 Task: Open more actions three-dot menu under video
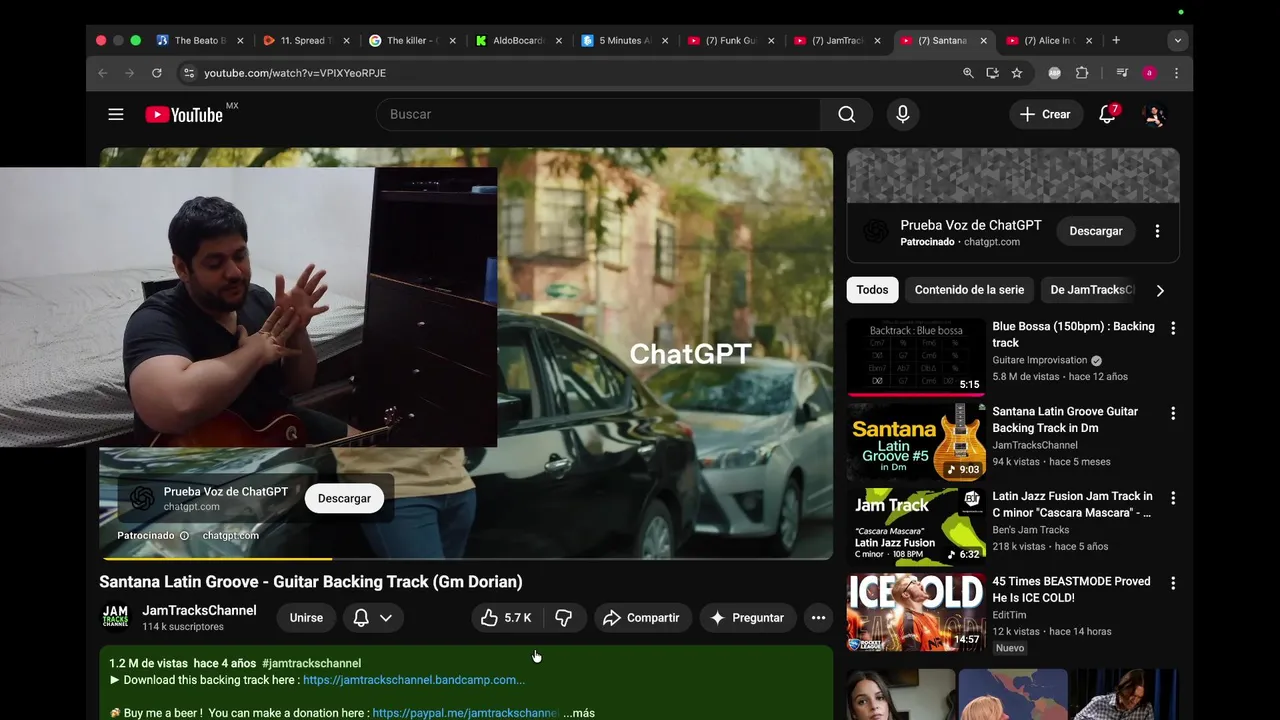(818, 618)
